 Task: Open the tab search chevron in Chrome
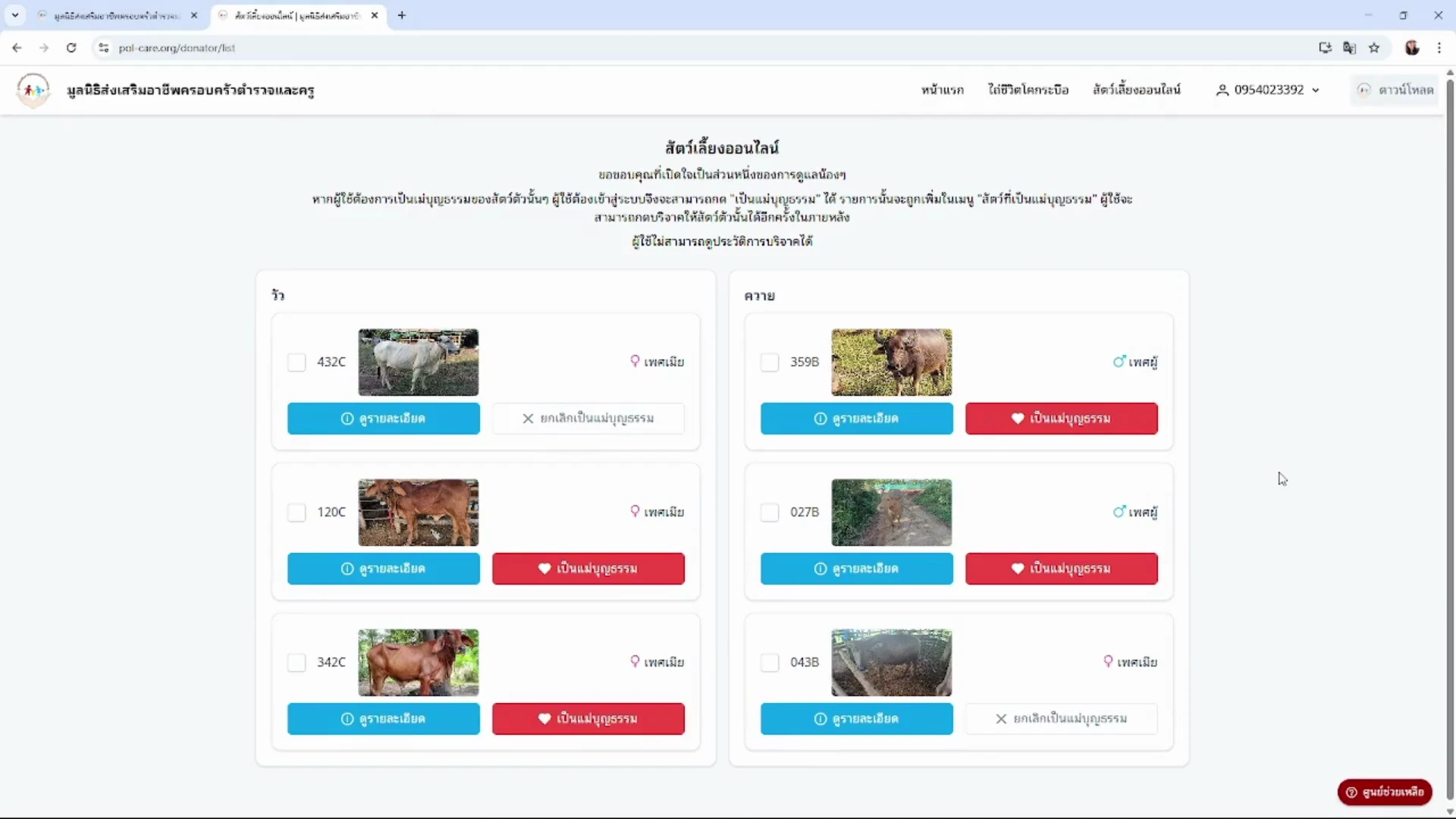point(15,15)
